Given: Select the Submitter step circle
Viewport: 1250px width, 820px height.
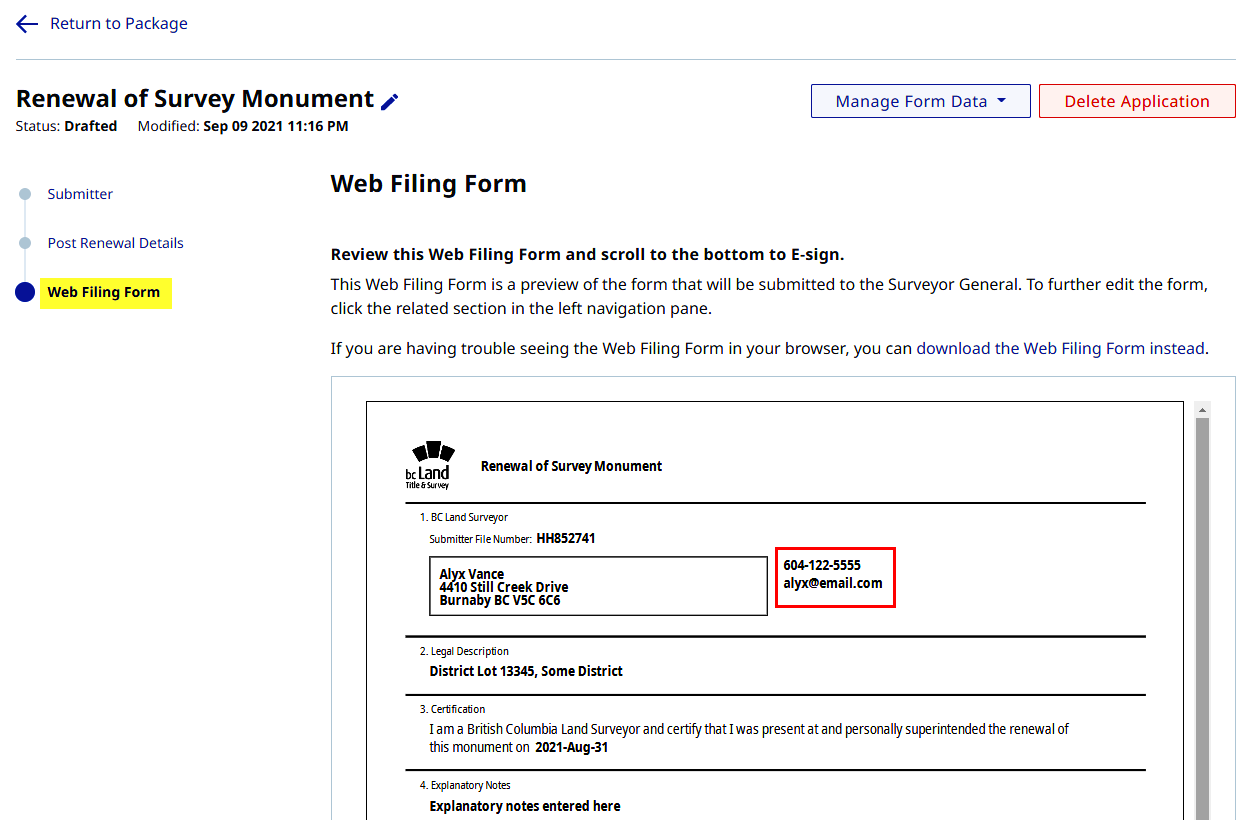Looking at the screenshot, I should [x=25, y=194].
